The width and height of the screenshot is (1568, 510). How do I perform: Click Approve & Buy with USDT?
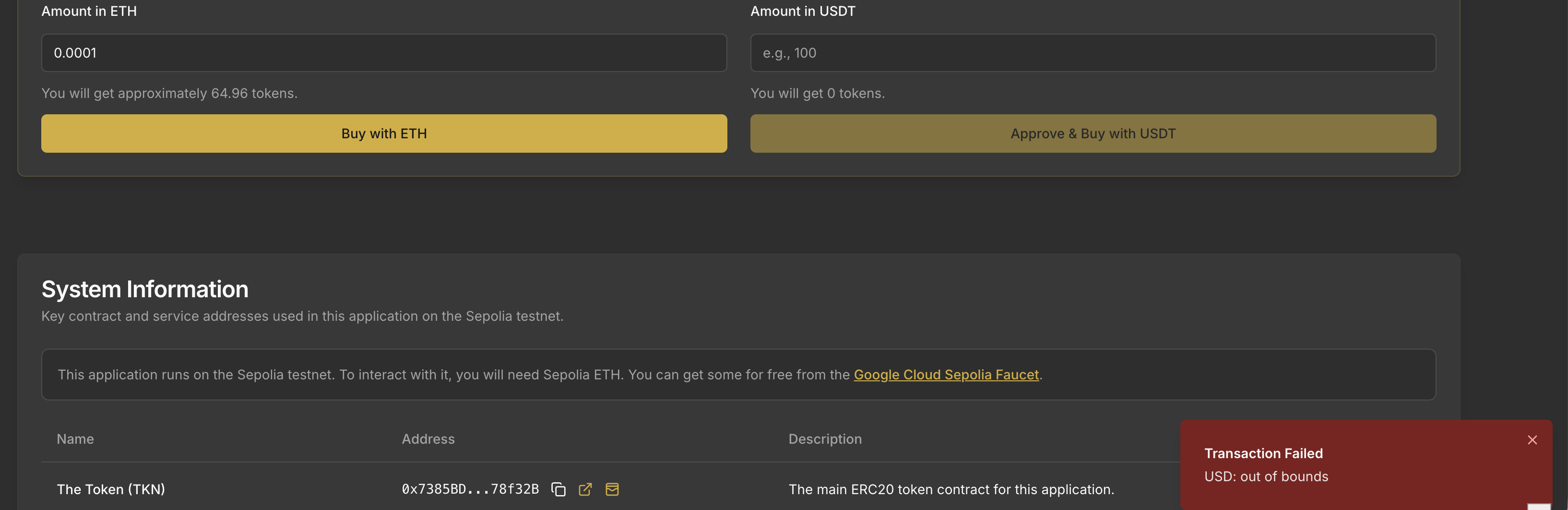1093,134
